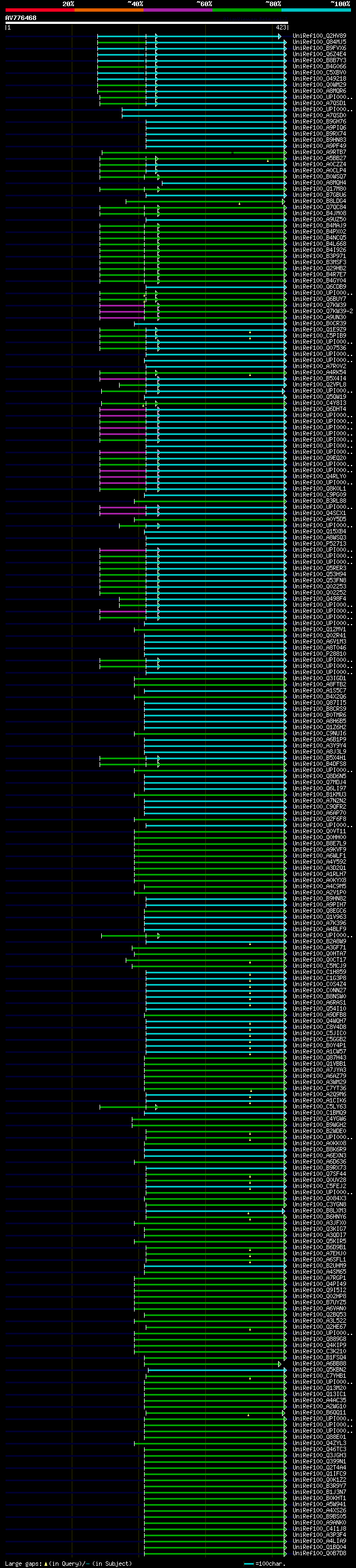Select hit label UniRef100_Q0VT11
Viewport: 356px width, 1568px height.
coord(319,832)
